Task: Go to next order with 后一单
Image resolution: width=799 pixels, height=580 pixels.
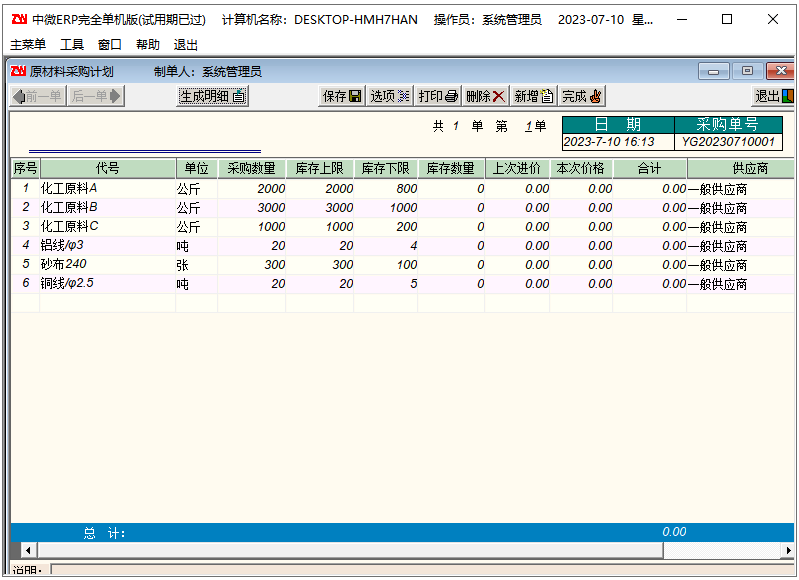Action: point(95,96)
